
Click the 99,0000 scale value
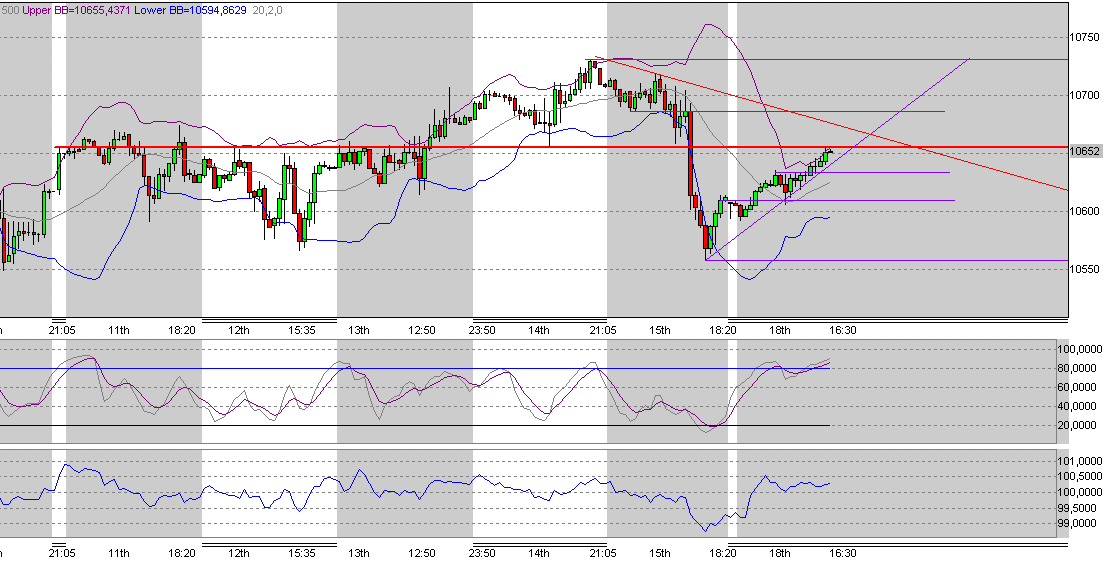click(1079, 523)
